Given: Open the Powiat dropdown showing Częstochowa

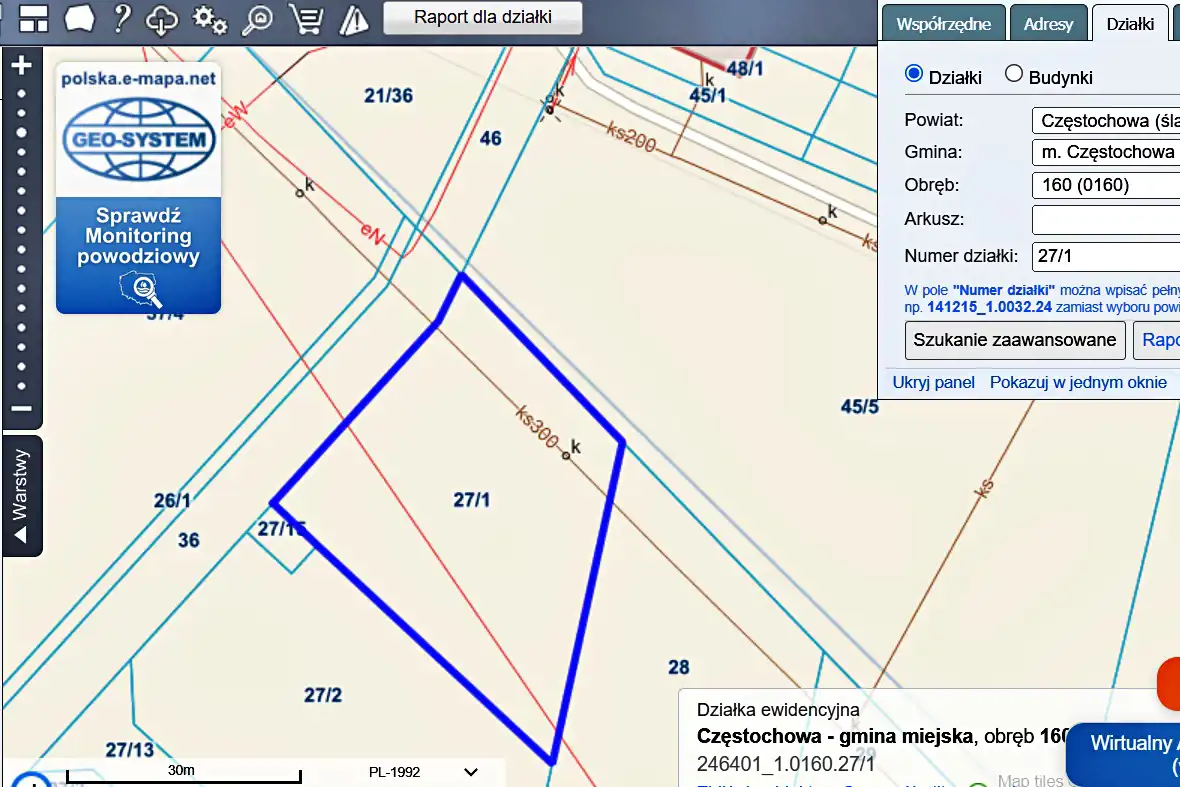Looking at the screenshot, I should click(1105, 121).
